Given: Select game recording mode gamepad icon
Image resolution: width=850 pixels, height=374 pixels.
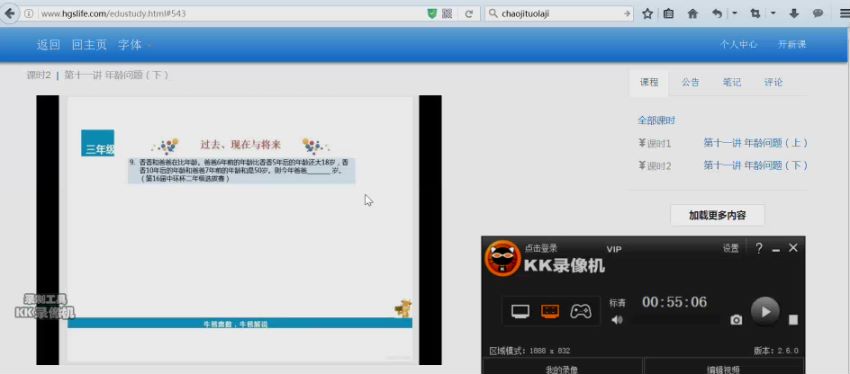Looking at the screenshot, I should [581, 312].
